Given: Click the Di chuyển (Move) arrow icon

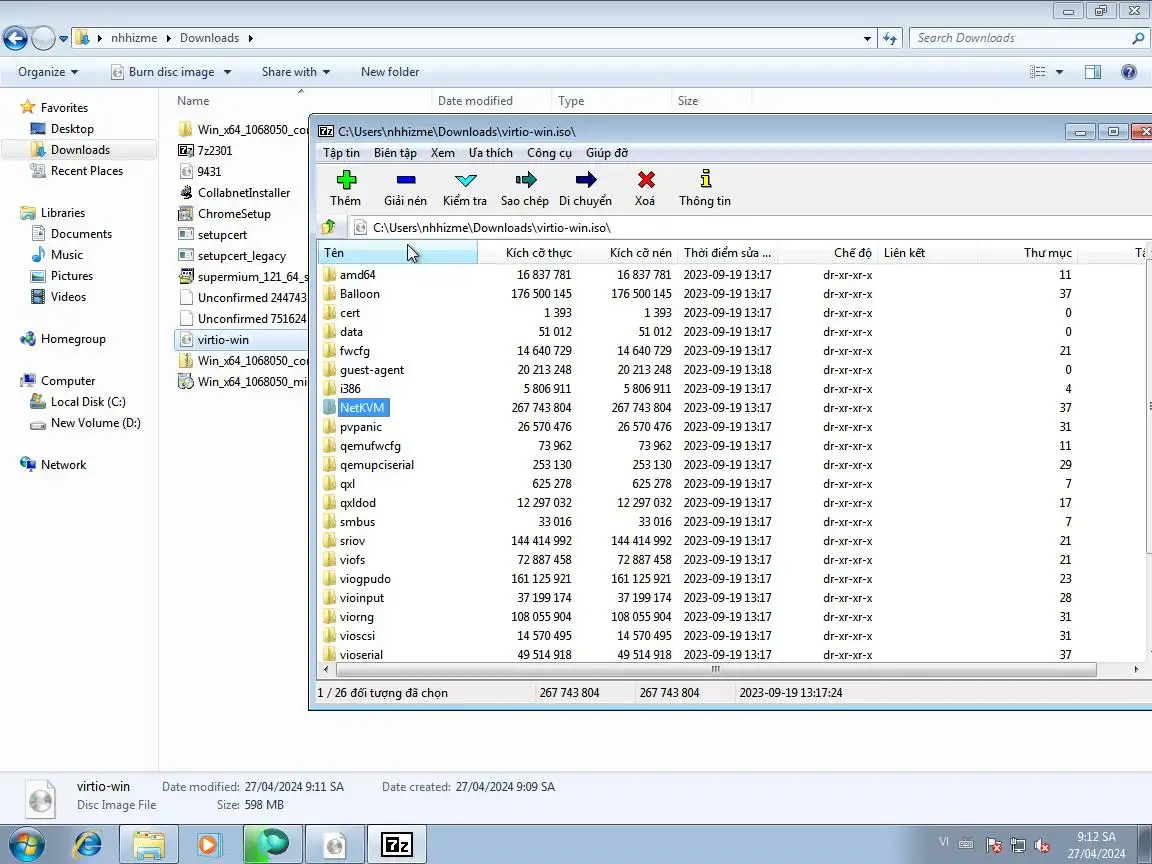Looking at the screenshot, I should coord(586,180).
